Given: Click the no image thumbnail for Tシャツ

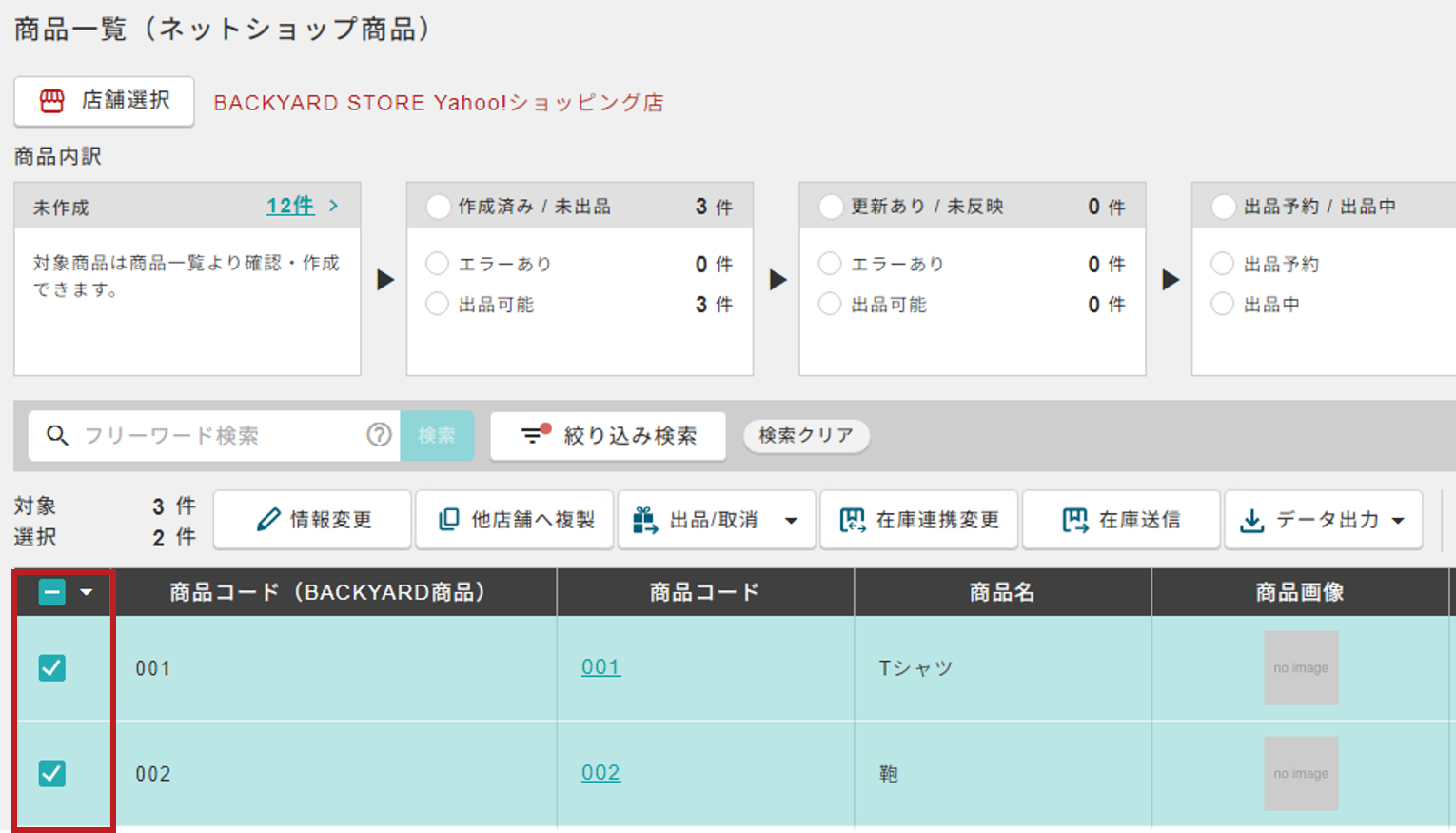Looking at the screenshot, I should (x=1301, y=668).
